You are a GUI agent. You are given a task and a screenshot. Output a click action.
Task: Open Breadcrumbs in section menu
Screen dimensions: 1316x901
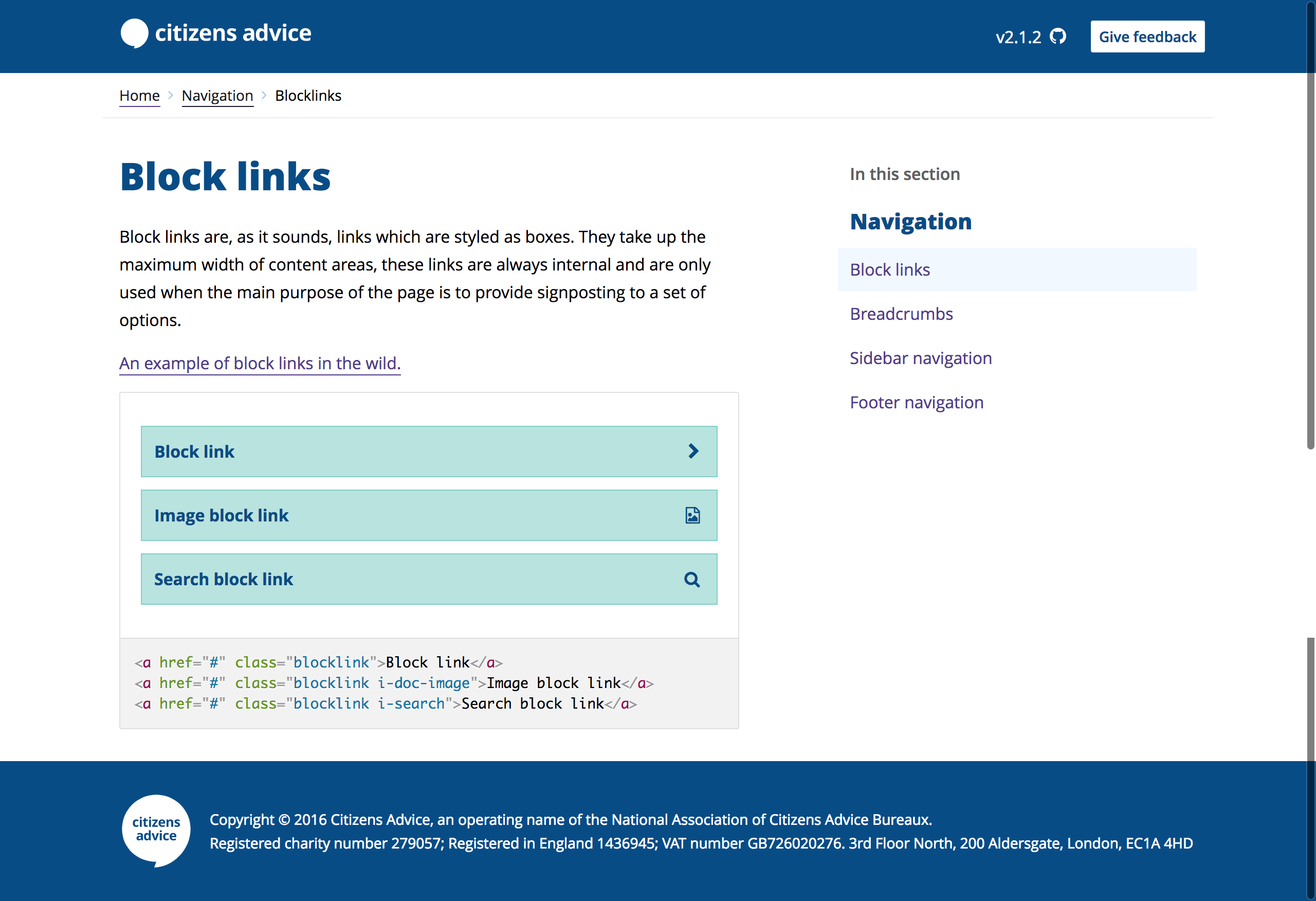901,314
